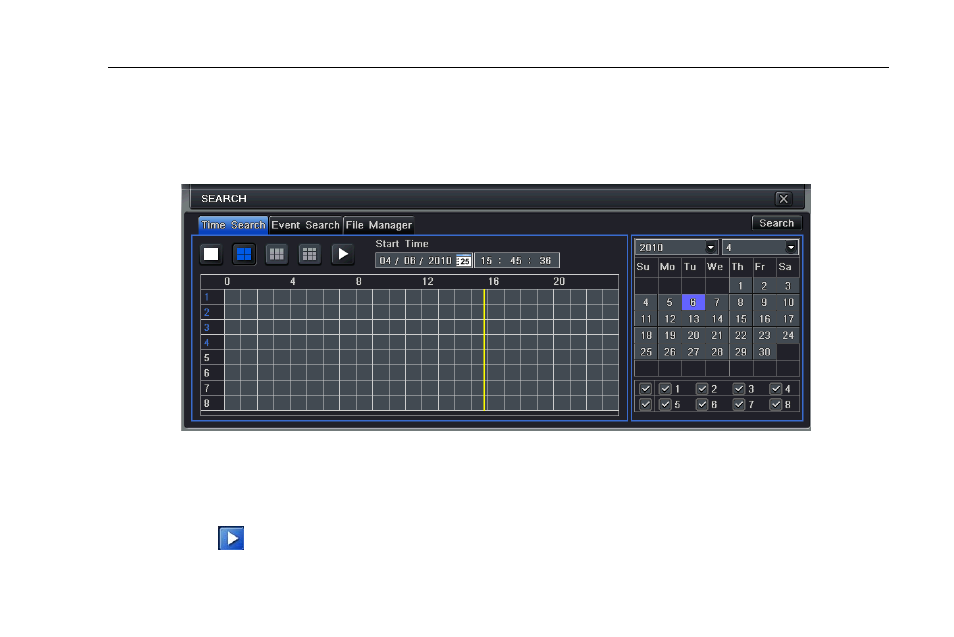Toggle channel 4 checkbox
The height and width of the screenshot is (637, 954).
[776, 389]
